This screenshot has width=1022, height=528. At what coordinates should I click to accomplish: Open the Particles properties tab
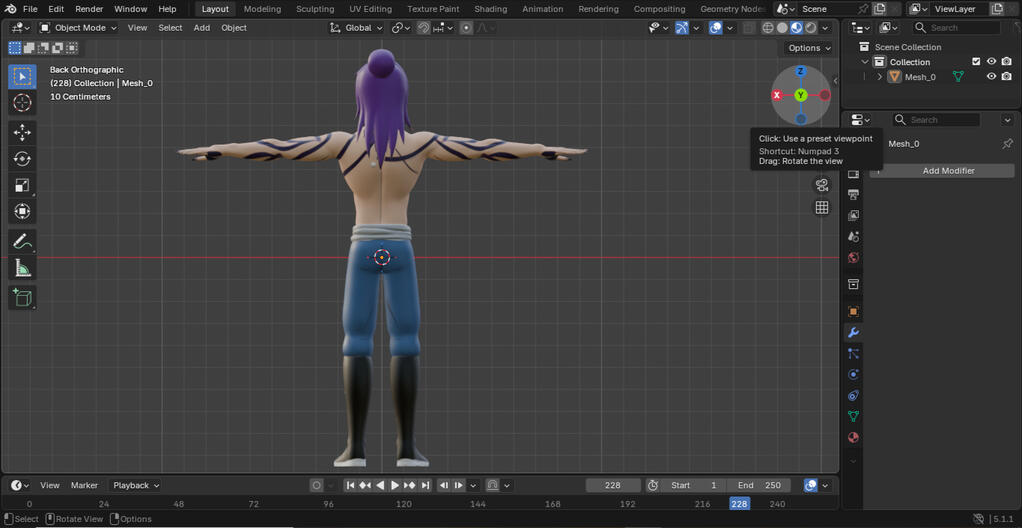[853, 353]
